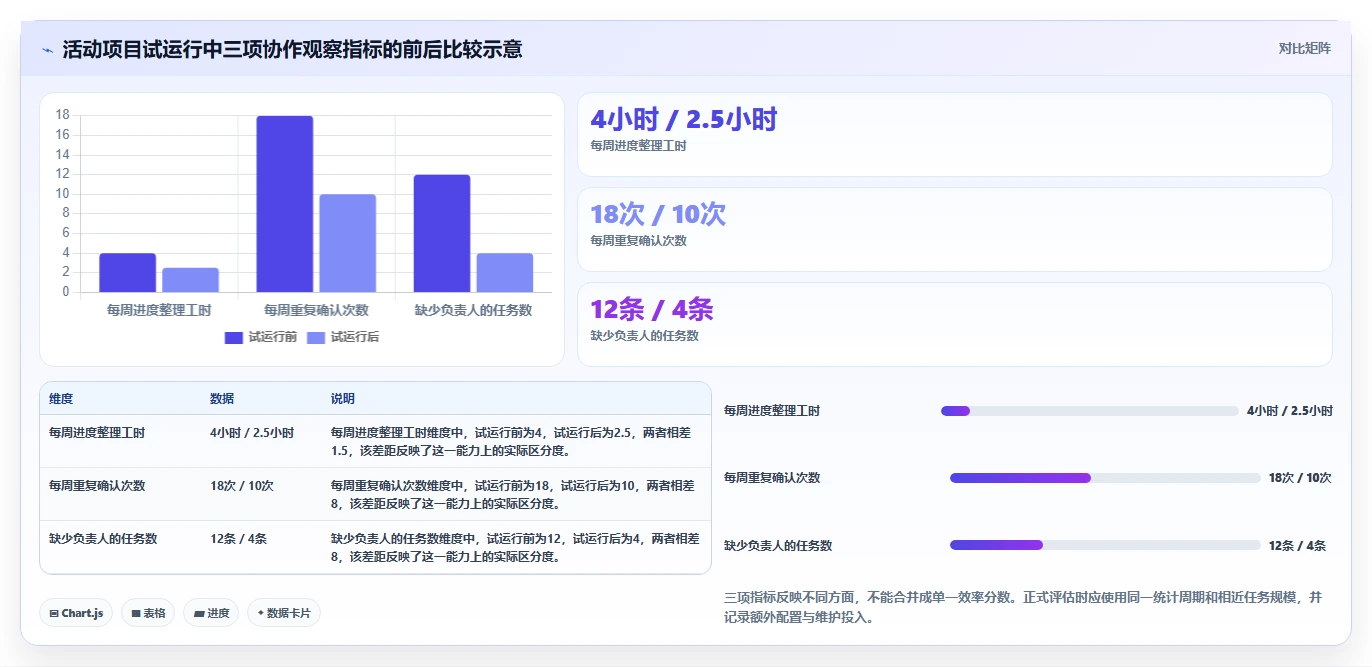The image size is (1372, 667).
Task: Click the 每周重复确认次数 progress bar
Action: [1105, 478]
